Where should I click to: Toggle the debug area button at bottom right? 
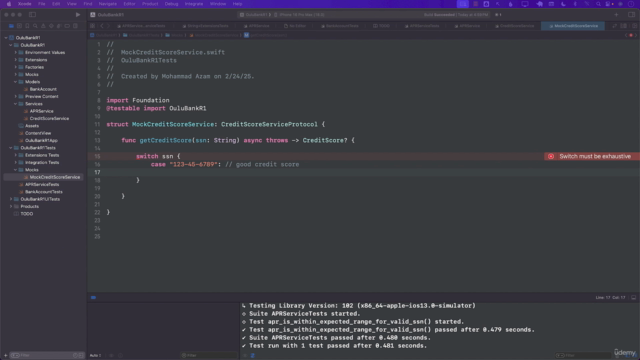[633, 298]
